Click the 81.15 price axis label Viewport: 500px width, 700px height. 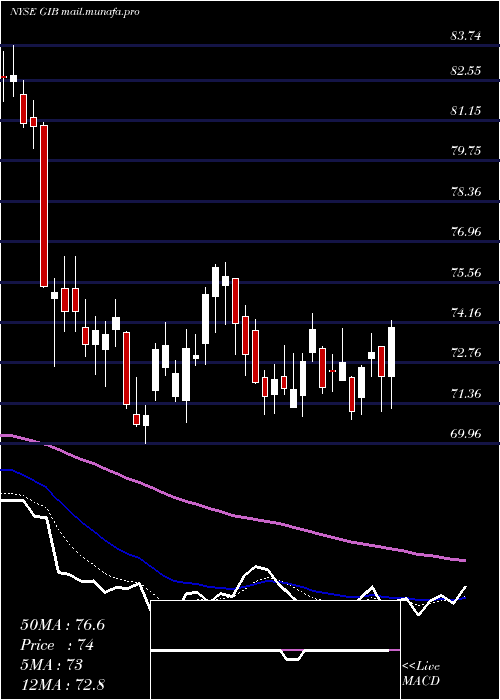466,110
